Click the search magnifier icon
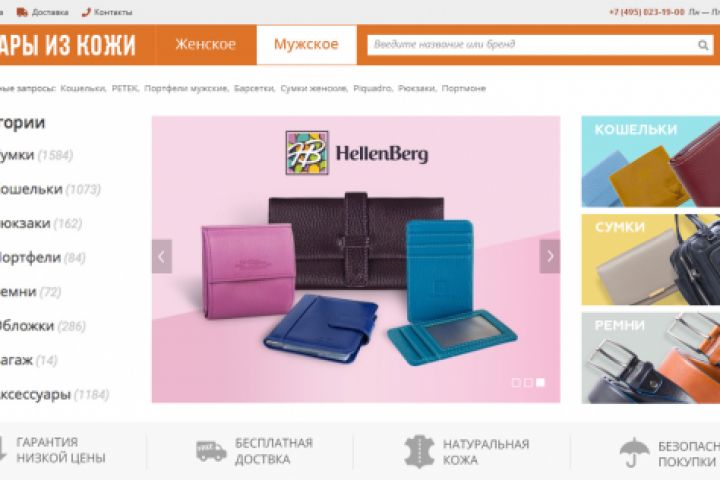The width and height of the screenshot is (720, 480). (x=703, y=45)
